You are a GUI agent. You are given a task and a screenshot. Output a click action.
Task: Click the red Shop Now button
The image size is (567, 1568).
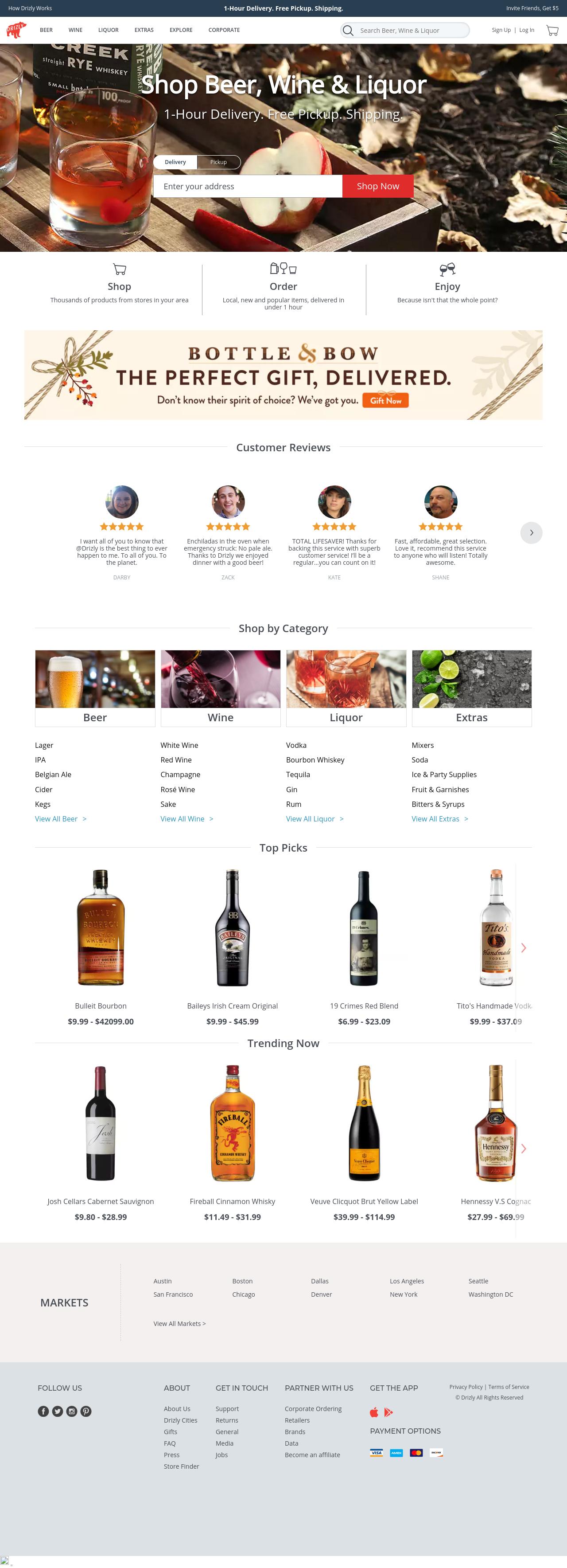pos(378,186)
